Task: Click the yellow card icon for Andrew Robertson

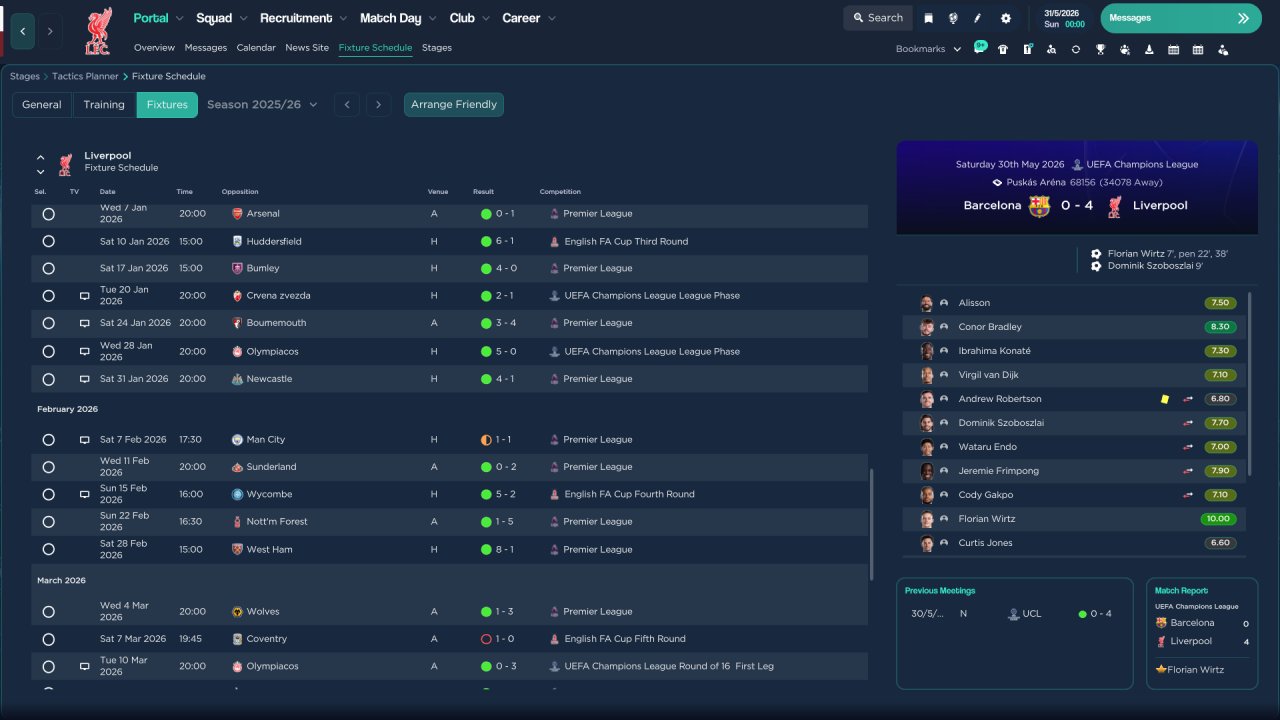Action: (x=1165, y=399)
